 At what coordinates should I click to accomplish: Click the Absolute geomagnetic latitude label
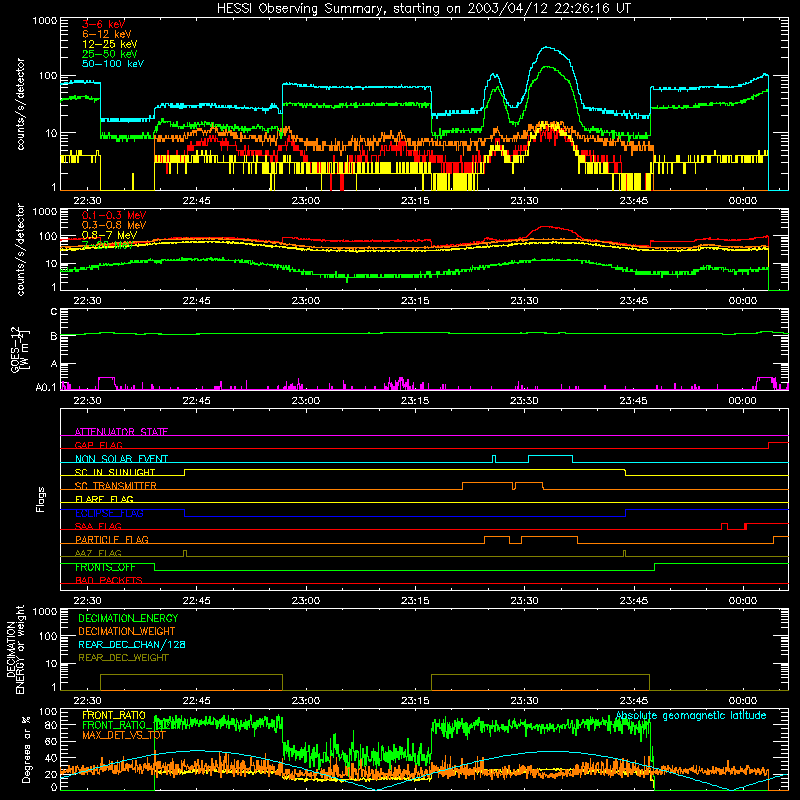[691, 715]
